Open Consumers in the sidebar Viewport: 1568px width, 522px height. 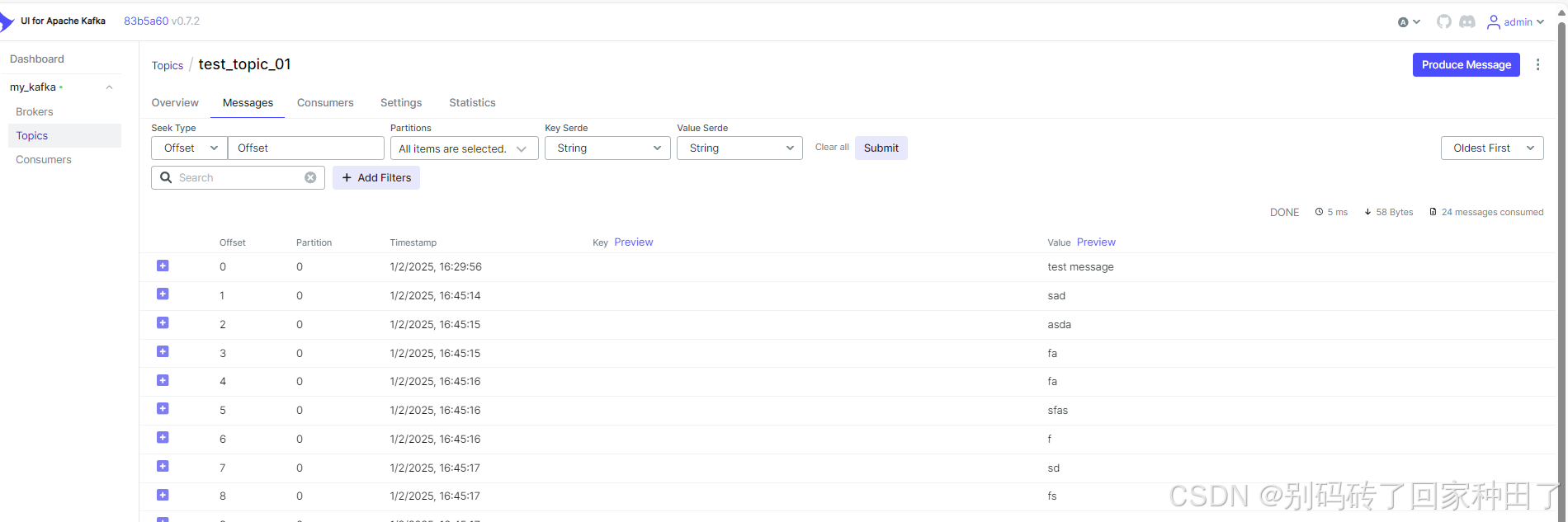pyautogui.click(x=44, y=160)
